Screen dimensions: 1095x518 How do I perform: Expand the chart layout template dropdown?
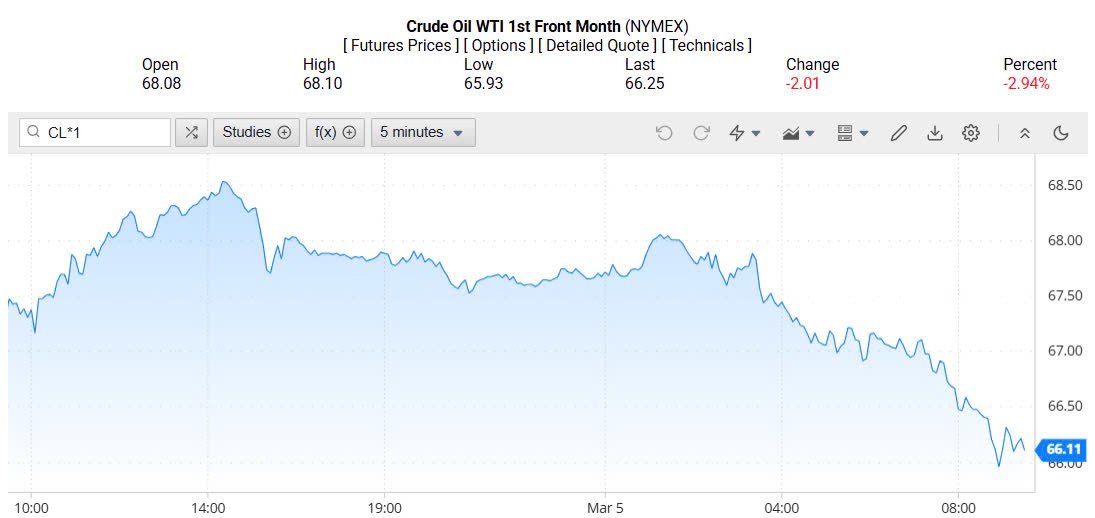(x=852, y=132)
